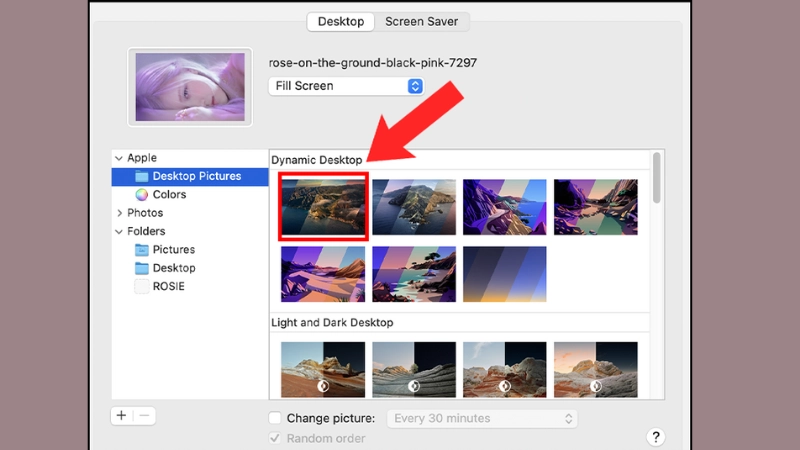Open the Fill Screen dropdown

(x=346, y=86)
